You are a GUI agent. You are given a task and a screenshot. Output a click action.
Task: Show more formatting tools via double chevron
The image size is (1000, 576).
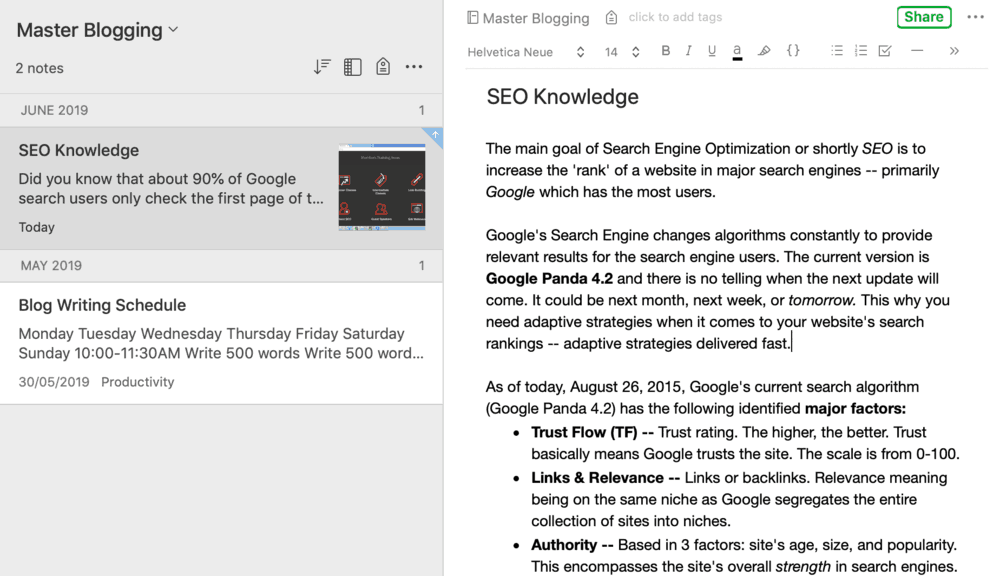(x=954, y=51)
